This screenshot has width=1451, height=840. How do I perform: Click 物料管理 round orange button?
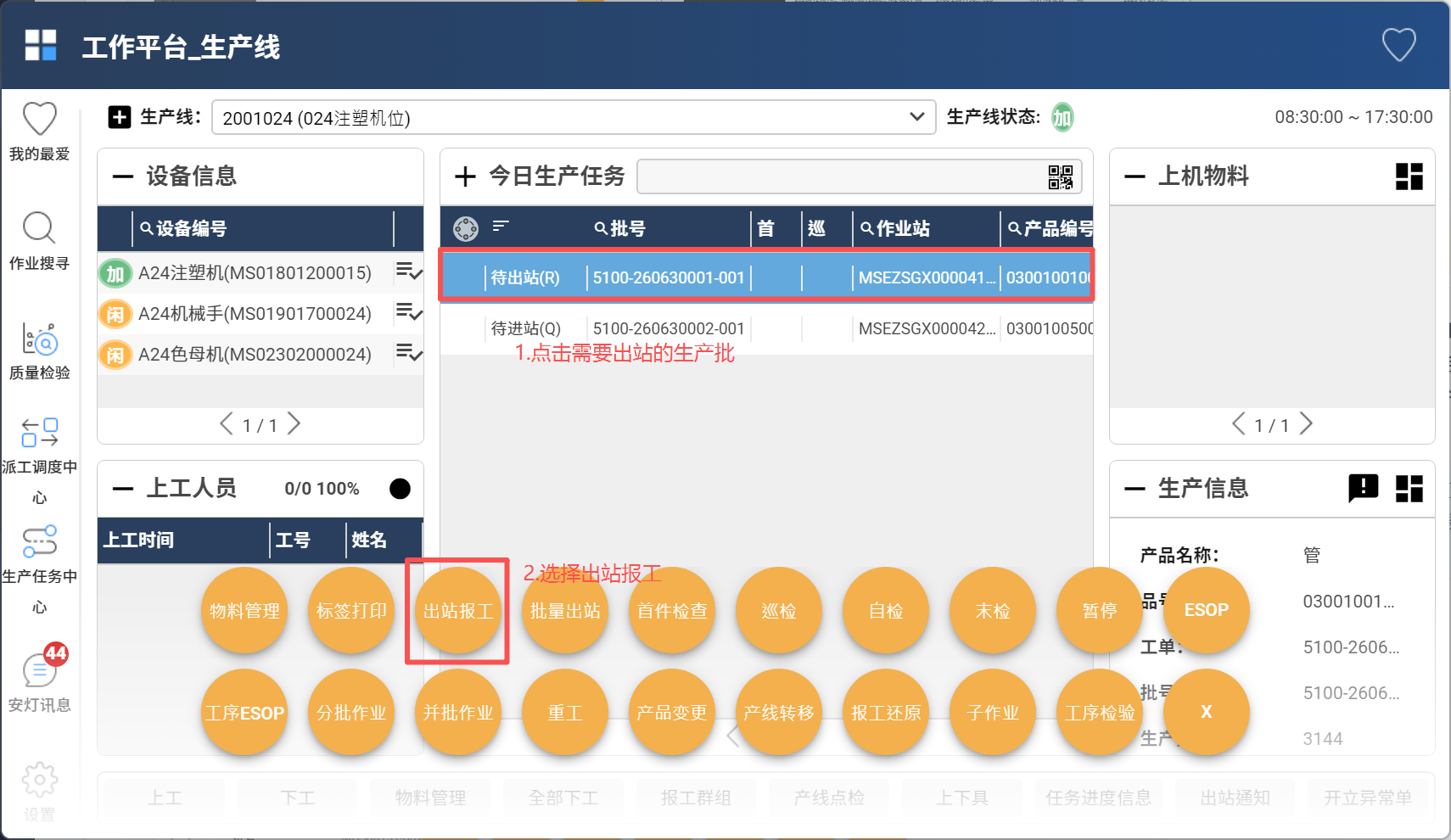click(244, 610)
